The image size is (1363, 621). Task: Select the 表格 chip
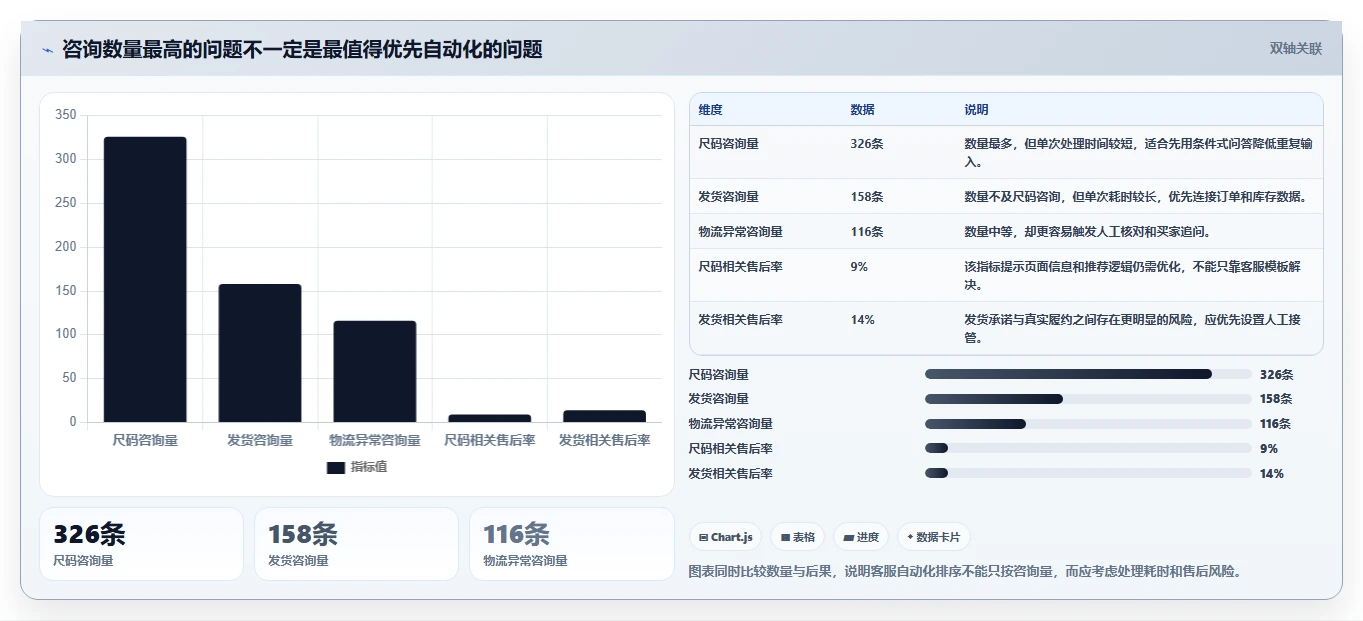pos(798,537)
